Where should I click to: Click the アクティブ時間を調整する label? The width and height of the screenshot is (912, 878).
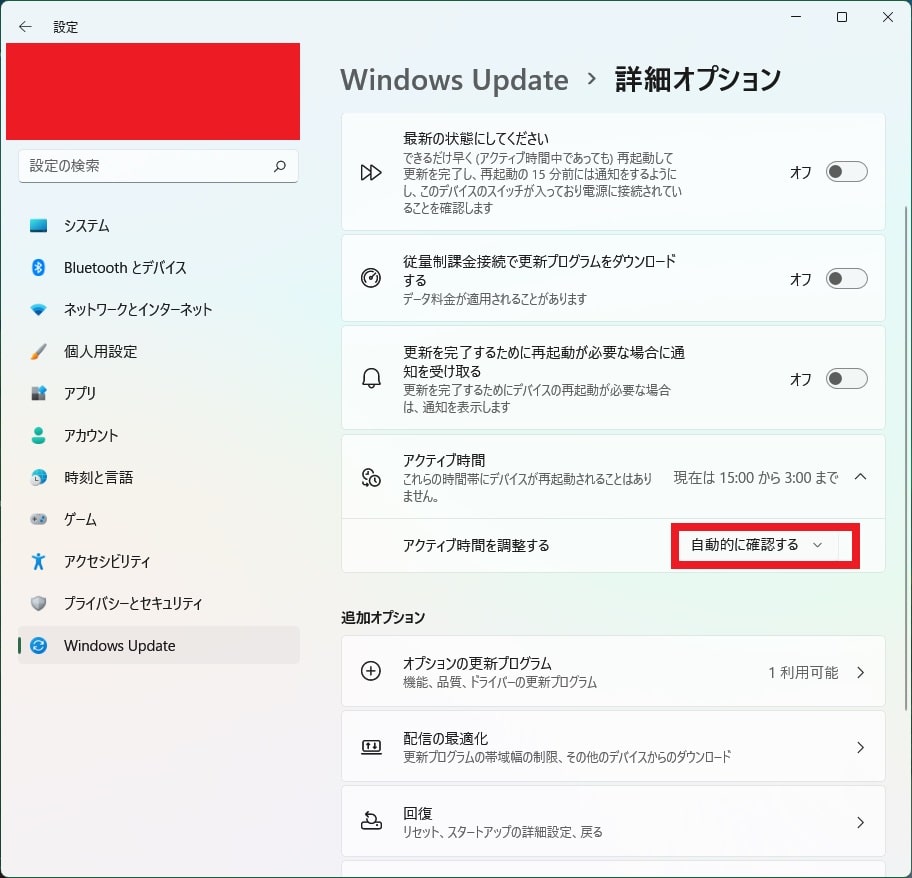click(476, 545)
